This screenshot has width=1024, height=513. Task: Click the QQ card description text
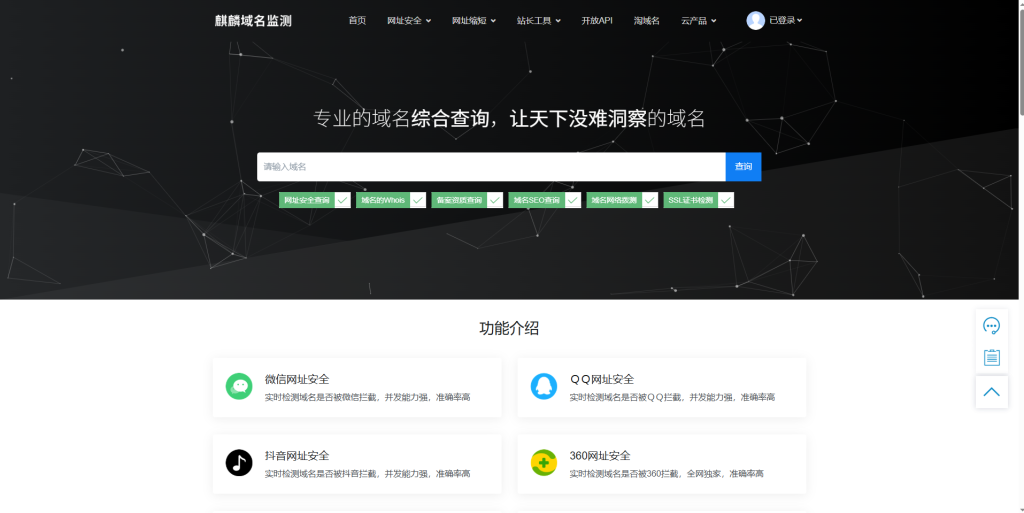point(672,397)
